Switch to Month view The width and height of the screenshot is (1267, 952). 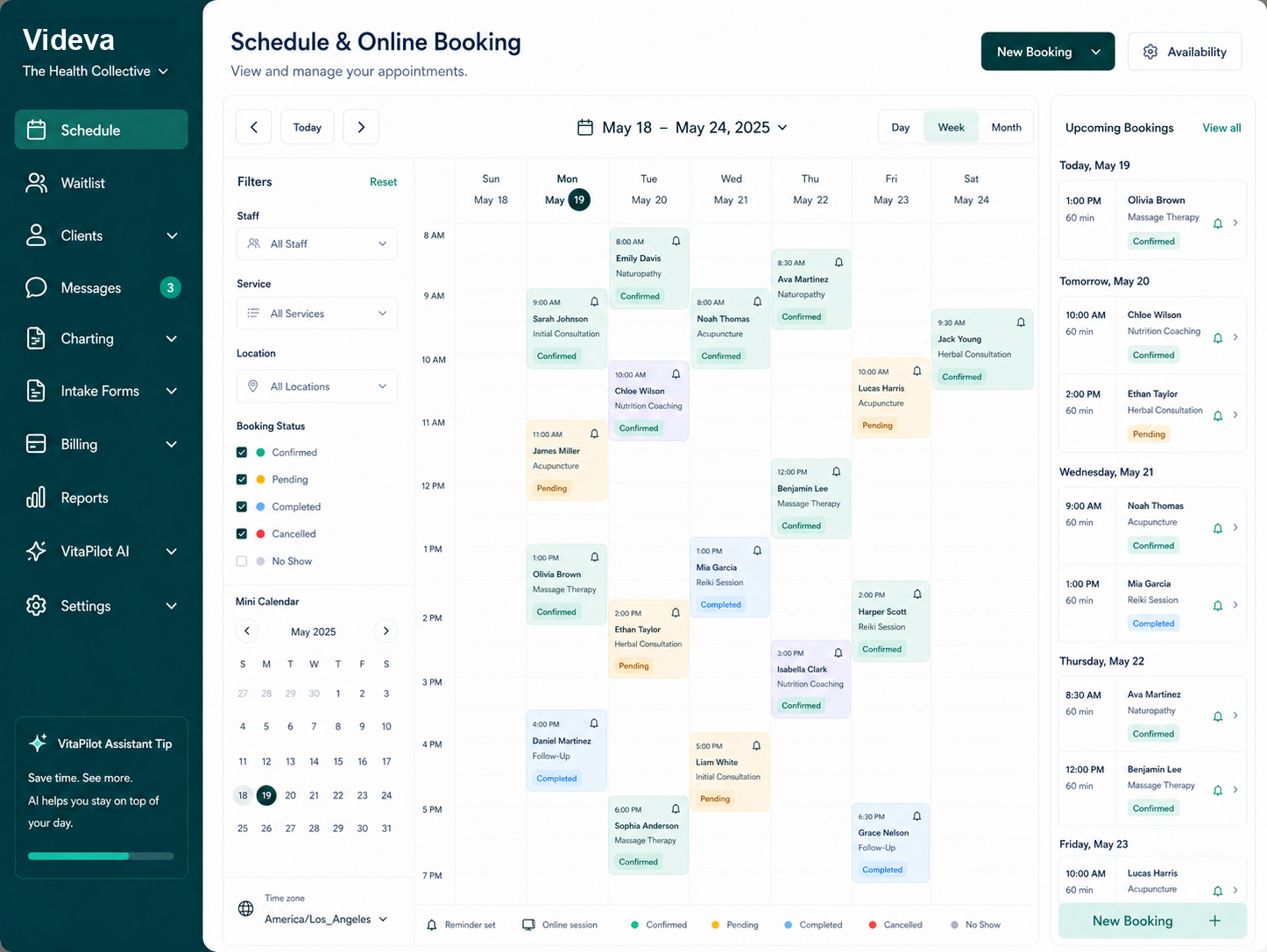1006,127
